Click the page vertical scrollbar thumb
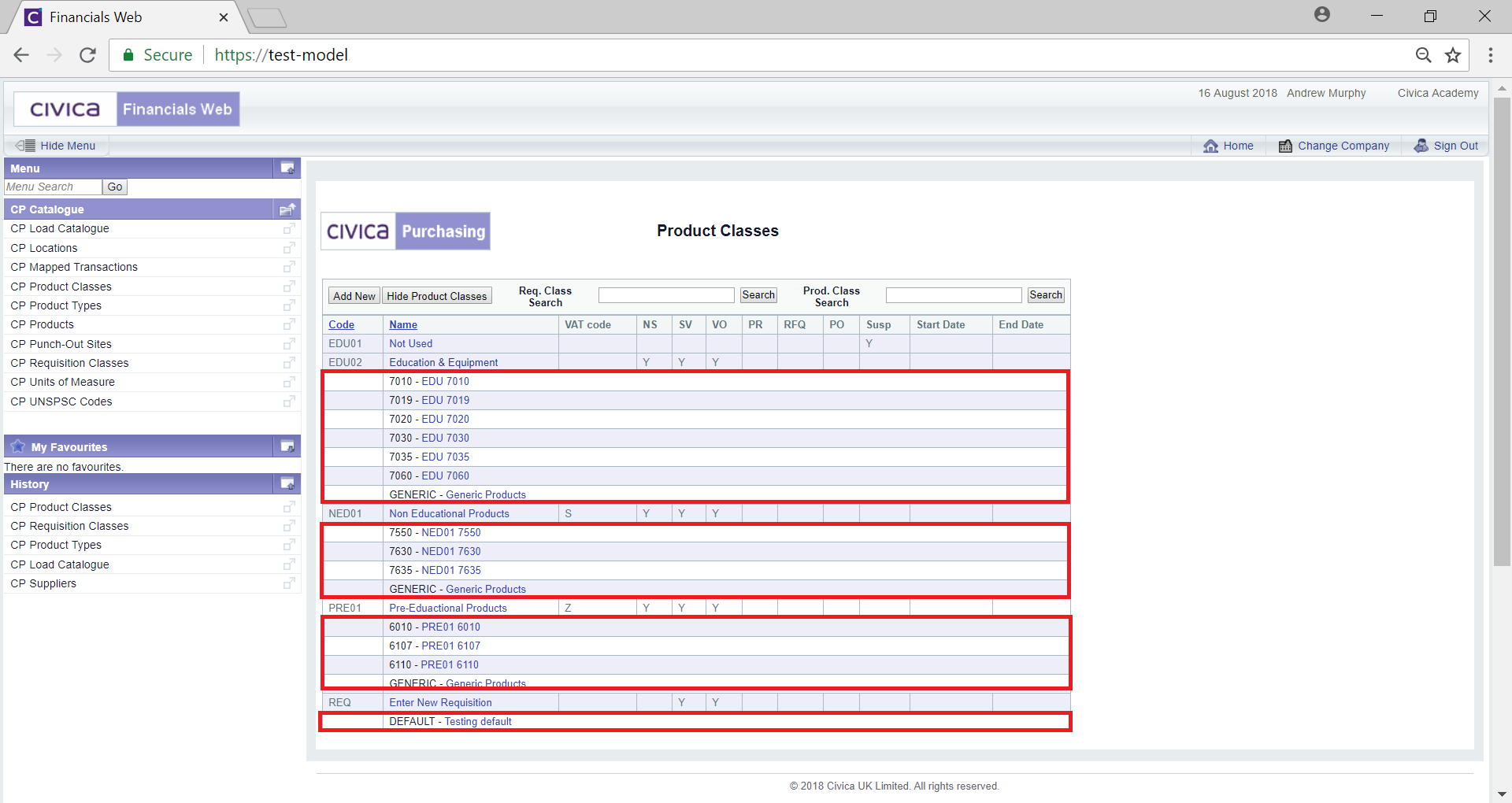 pos(1502,331)
